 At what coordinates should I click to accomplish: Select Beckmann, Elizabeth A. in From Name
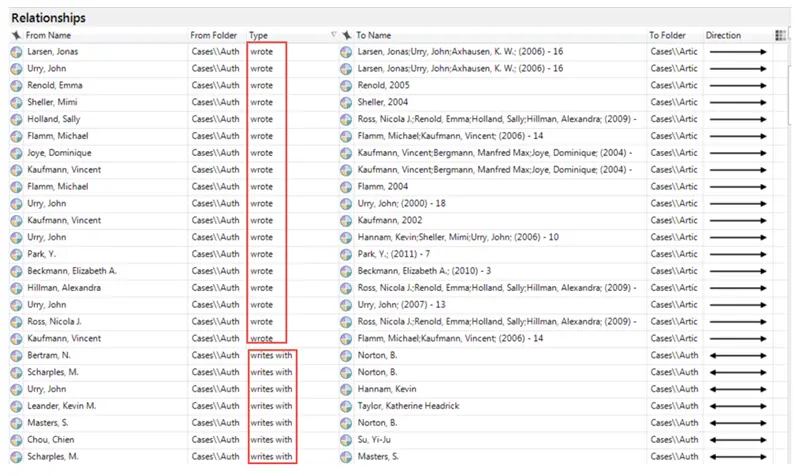point(71,271)
